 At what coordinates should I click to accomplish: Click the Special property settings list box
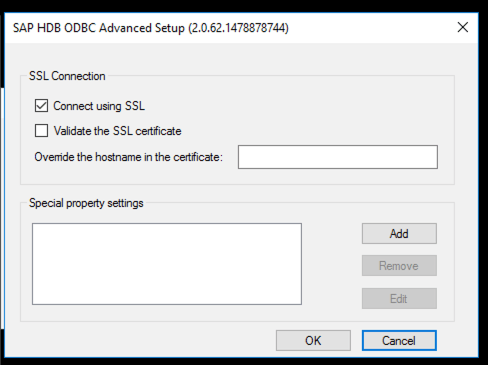pos(167,264)
